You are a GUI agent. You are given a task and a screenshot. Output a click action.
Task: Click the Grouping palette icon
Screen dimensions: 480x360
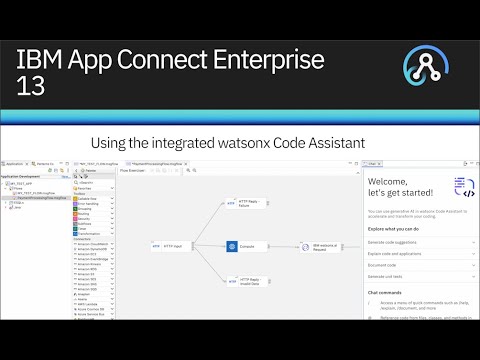(75, 209)
